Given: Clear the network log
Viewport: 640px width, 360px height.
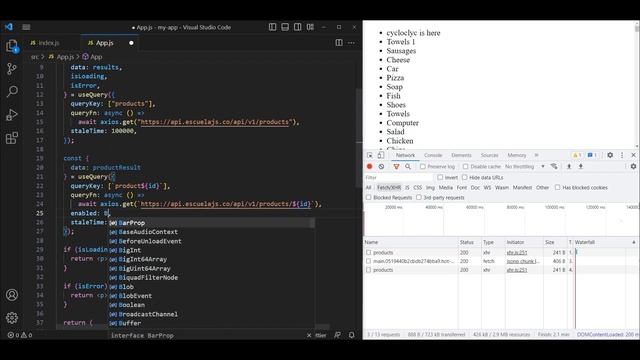Looking at the screenshot, I should [381, 167].
